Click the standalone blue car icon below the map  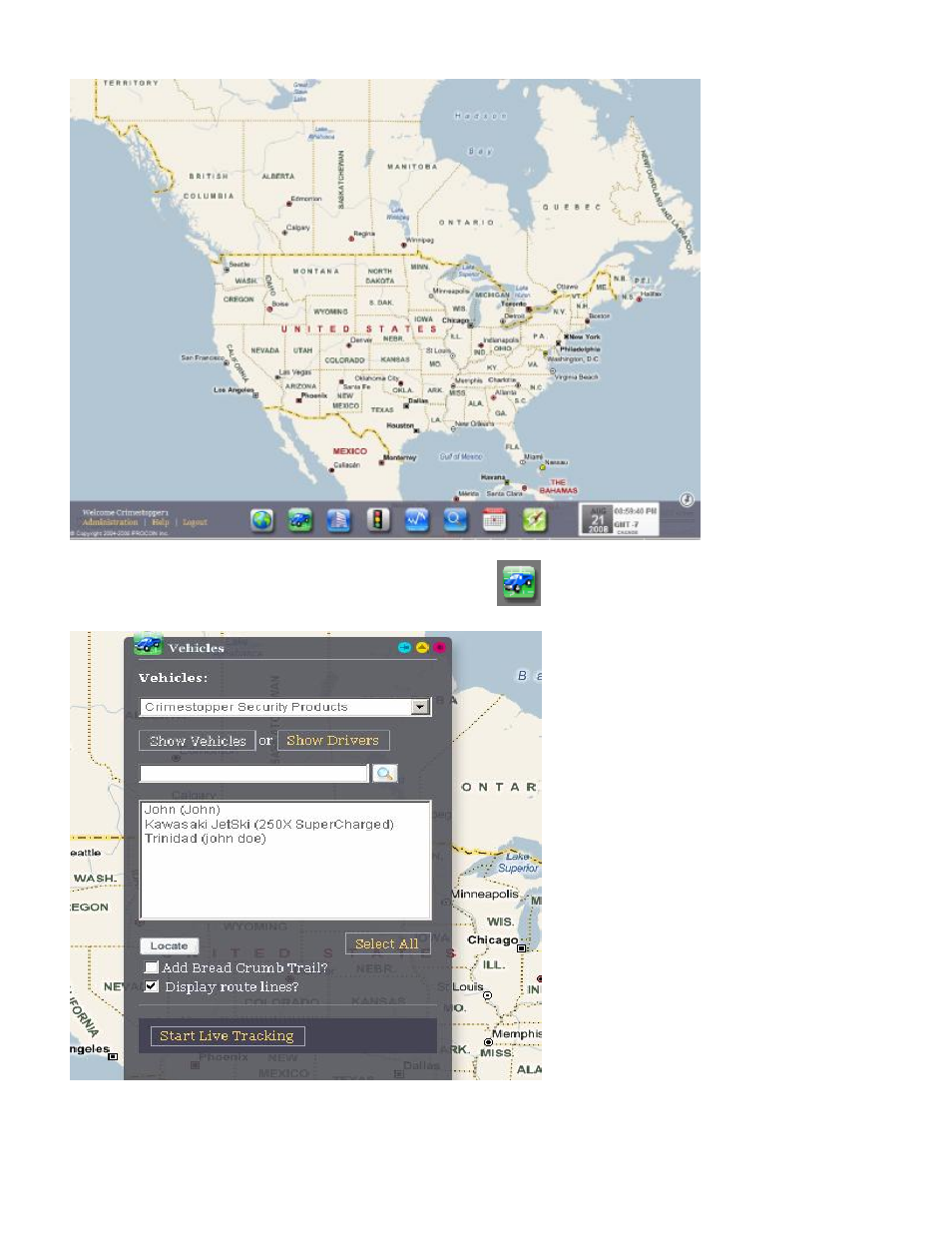tap(519, 583)
